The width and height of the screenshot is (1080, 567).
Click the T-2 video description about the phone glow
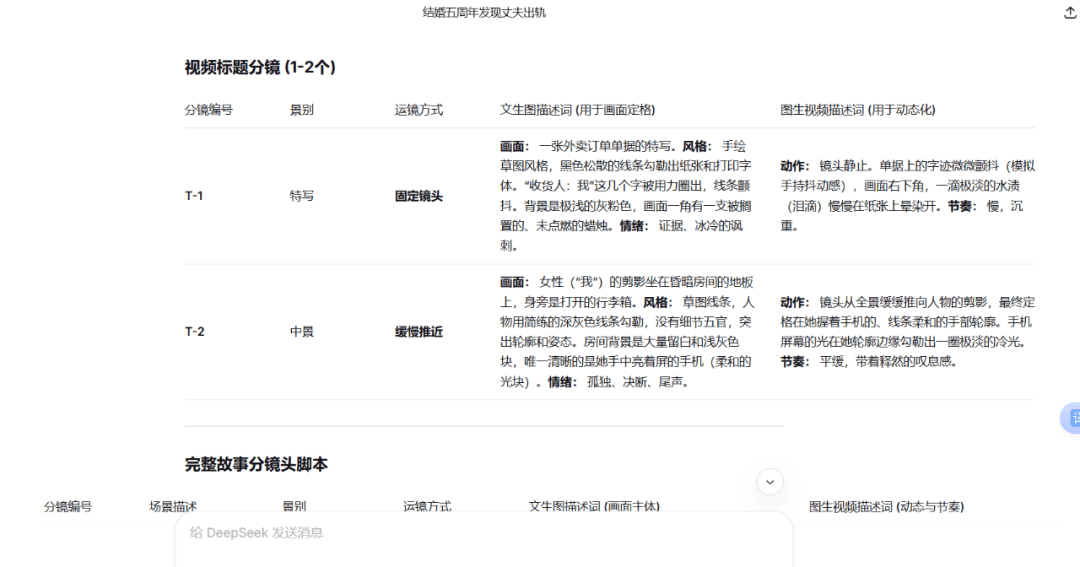[907, 331]
